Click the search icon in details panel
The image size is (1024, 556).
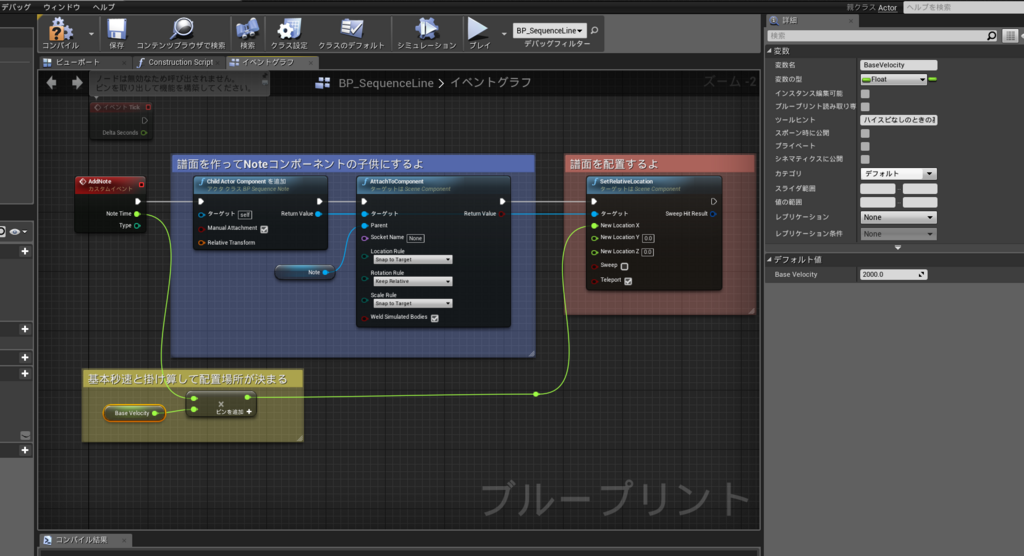[x=991, y=35]
